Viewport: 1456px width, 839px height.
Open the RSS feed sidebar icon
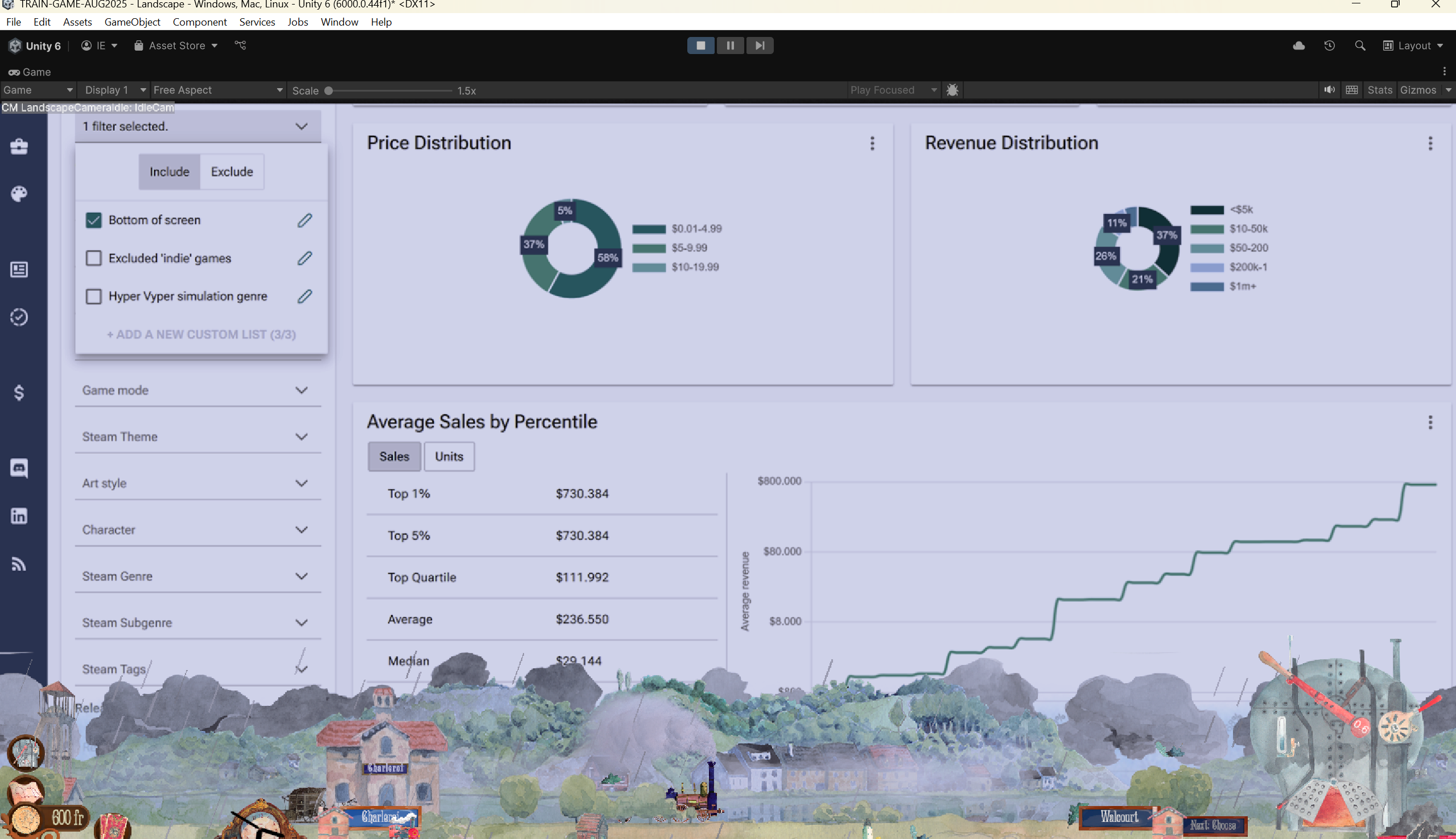[19, 563]
